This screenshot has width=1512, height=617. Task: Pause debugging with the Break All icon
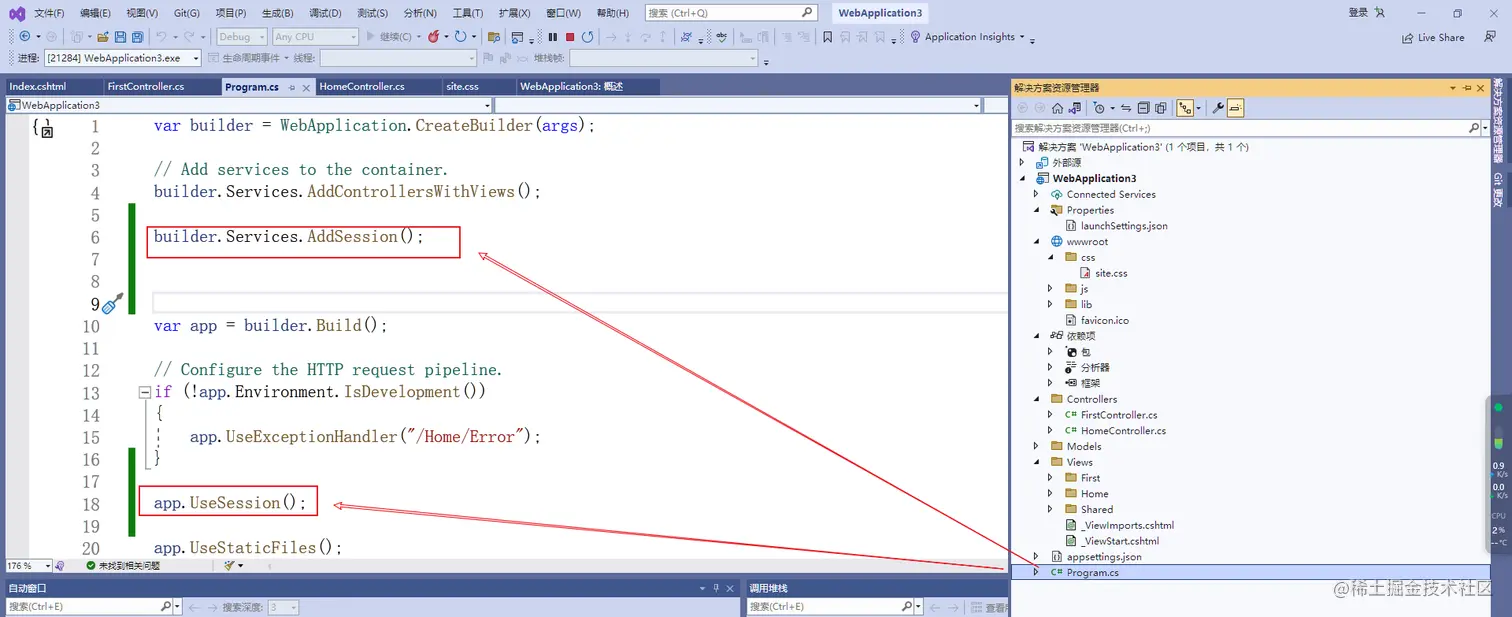click(x=552, y=37)
